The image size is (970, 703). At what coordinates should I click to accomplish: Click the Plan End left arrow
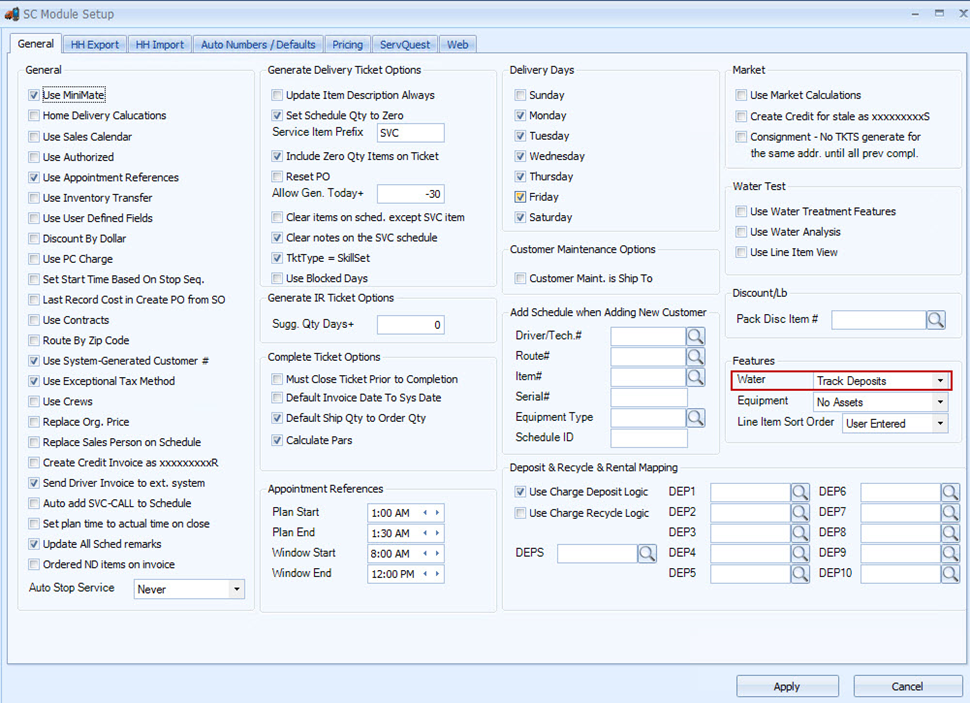tap(425, 533)
